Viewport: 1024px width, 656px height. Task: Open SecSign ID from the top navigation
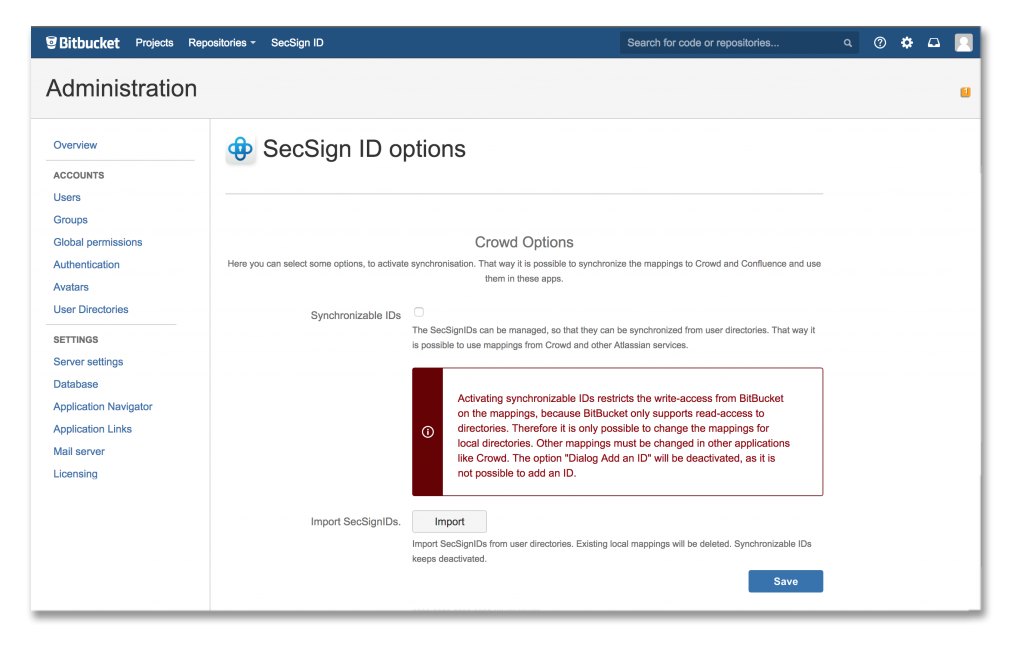click(296, 42)
